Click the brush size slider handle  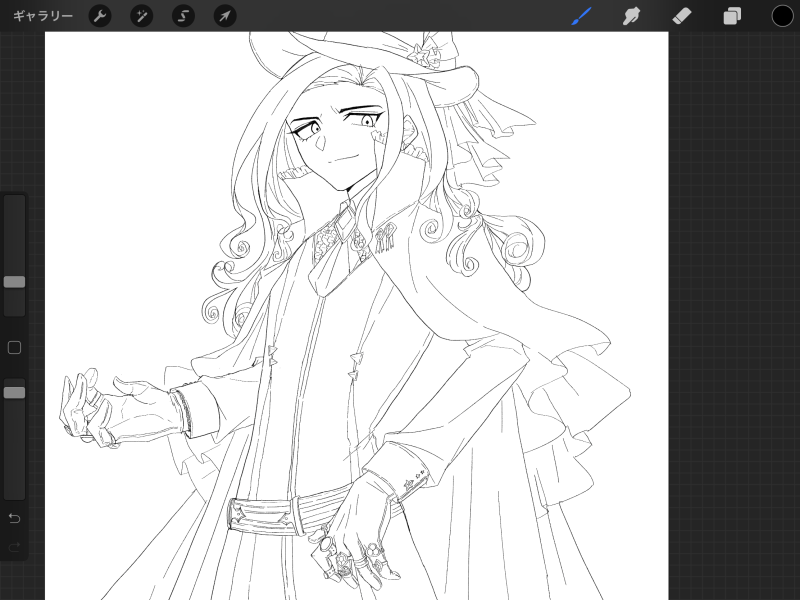tap(14, 282)
